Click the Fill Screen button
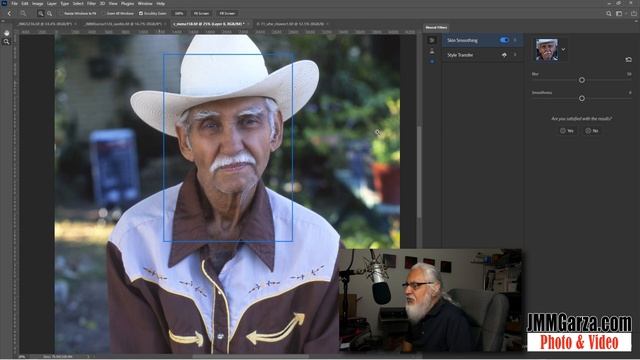 227,13
